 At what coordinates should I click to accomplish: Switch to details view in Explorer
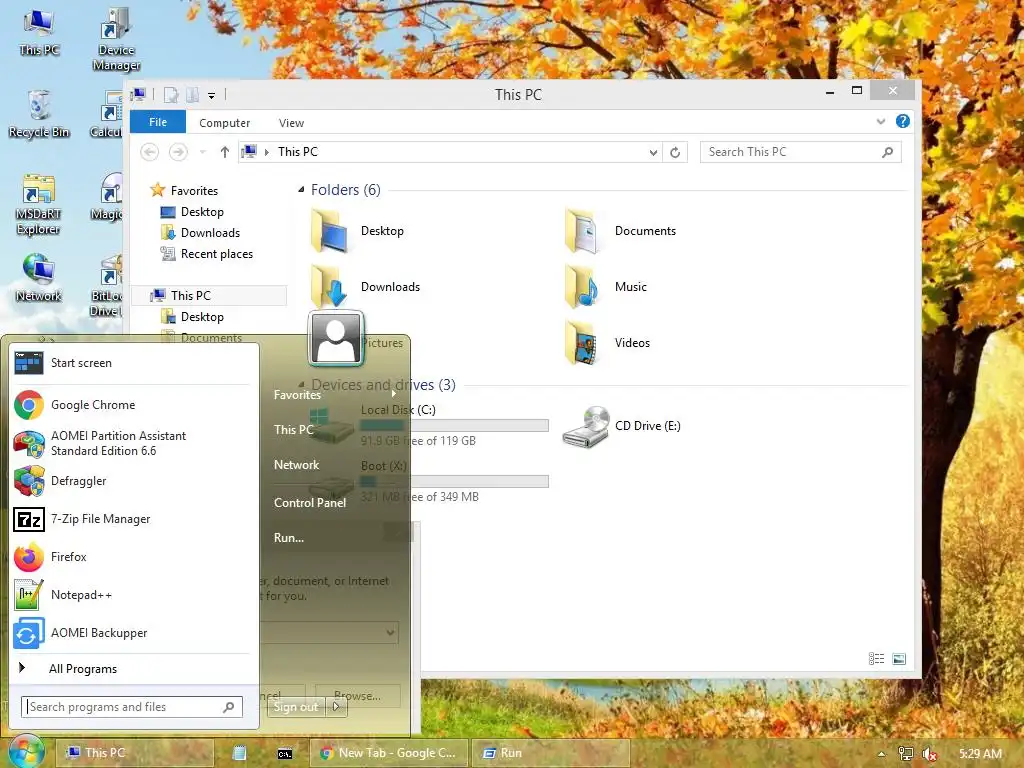point(876,659)
